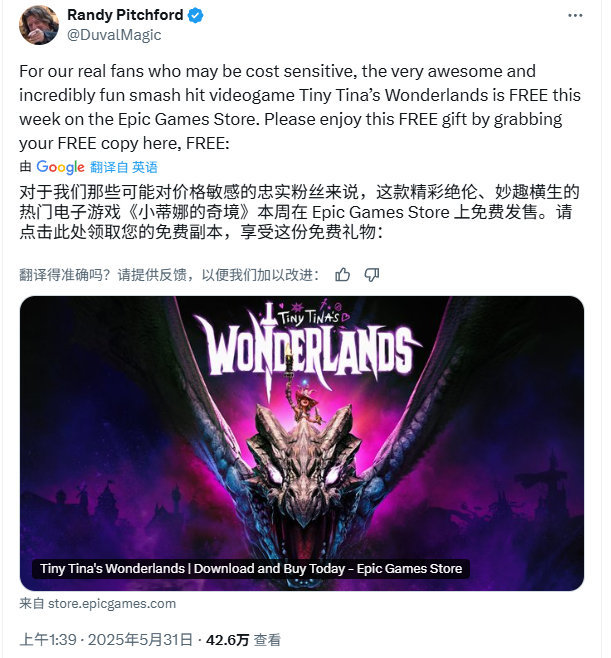Click Randy Pitchford's profile avatar

[x=39, y=25]
